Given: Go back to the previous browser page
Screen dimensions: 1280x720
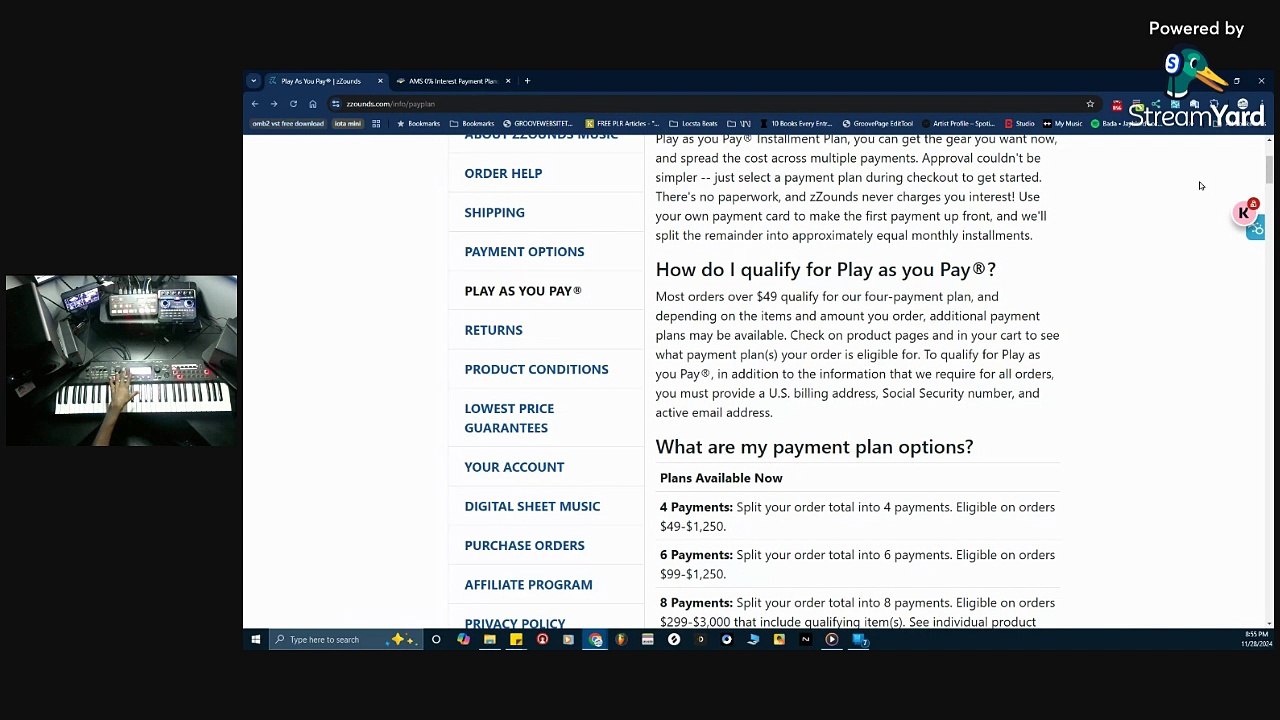Looking at the screenshot, I should coord(255,104).
